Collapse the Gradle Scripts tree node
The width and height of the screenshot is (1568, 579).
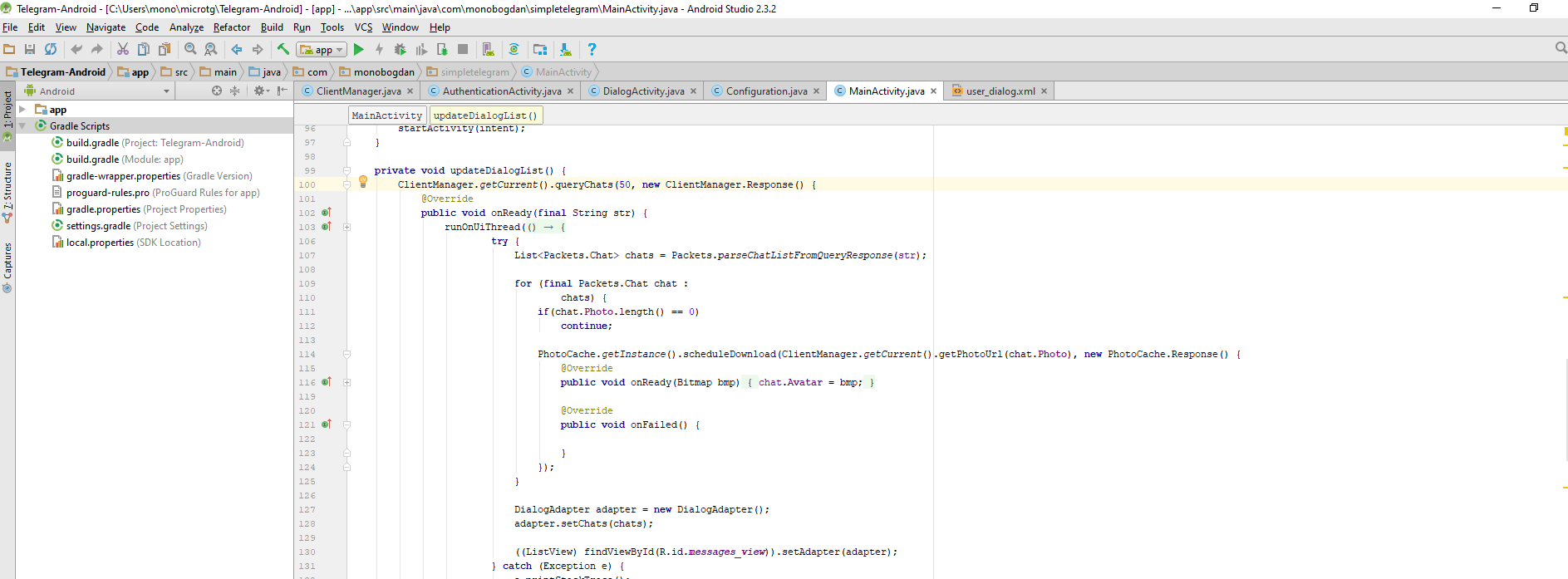[22, 125]
